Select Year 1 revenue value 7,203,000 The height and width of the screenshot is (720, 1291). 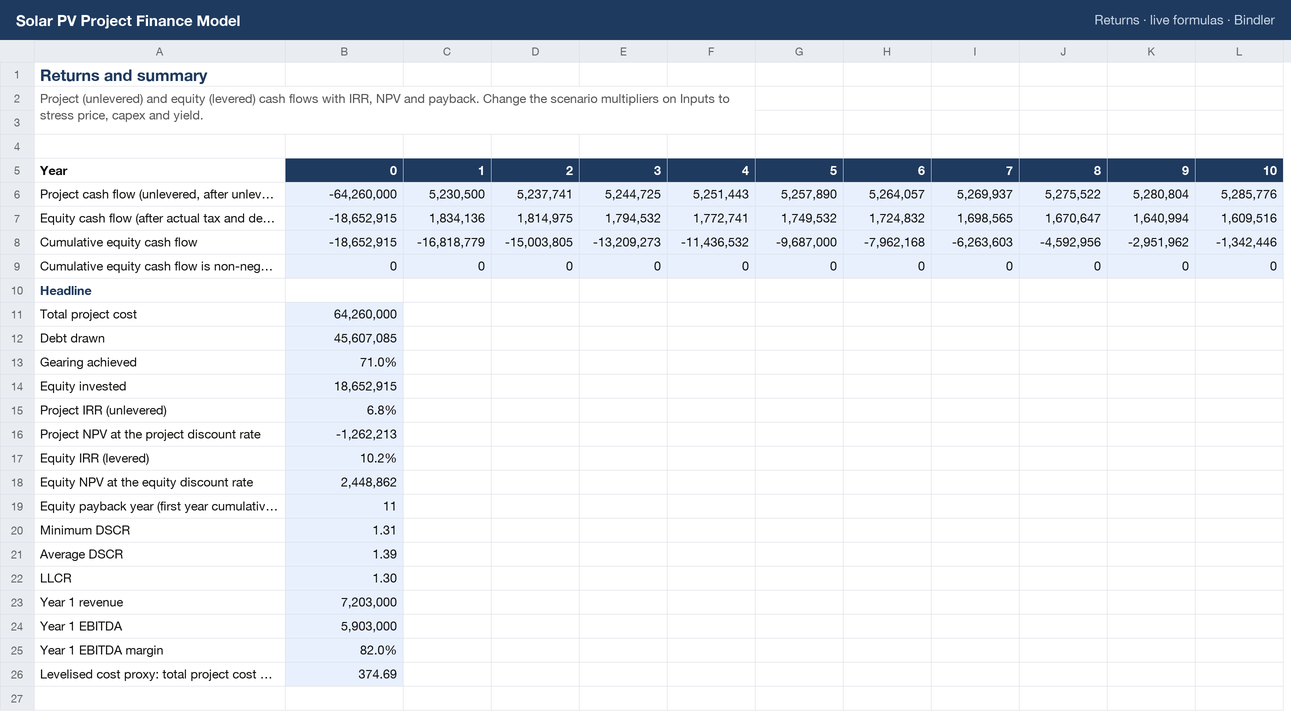344,602
